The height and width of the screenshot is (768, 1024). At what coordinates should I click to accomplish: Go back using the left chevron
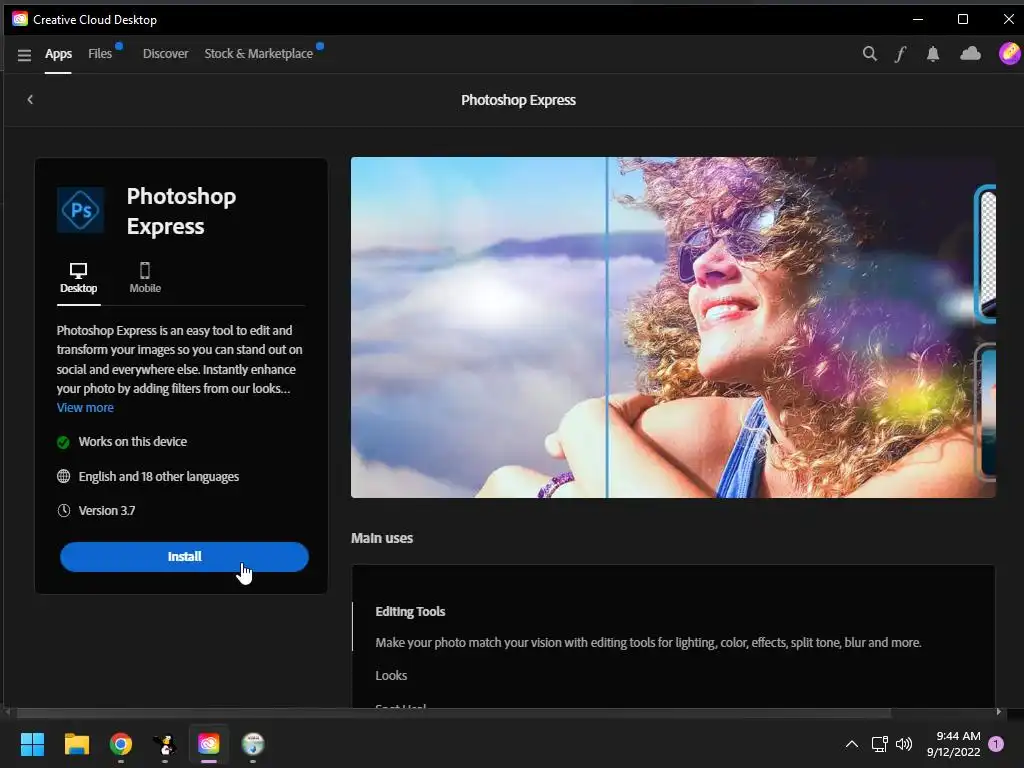click(30, 99)
